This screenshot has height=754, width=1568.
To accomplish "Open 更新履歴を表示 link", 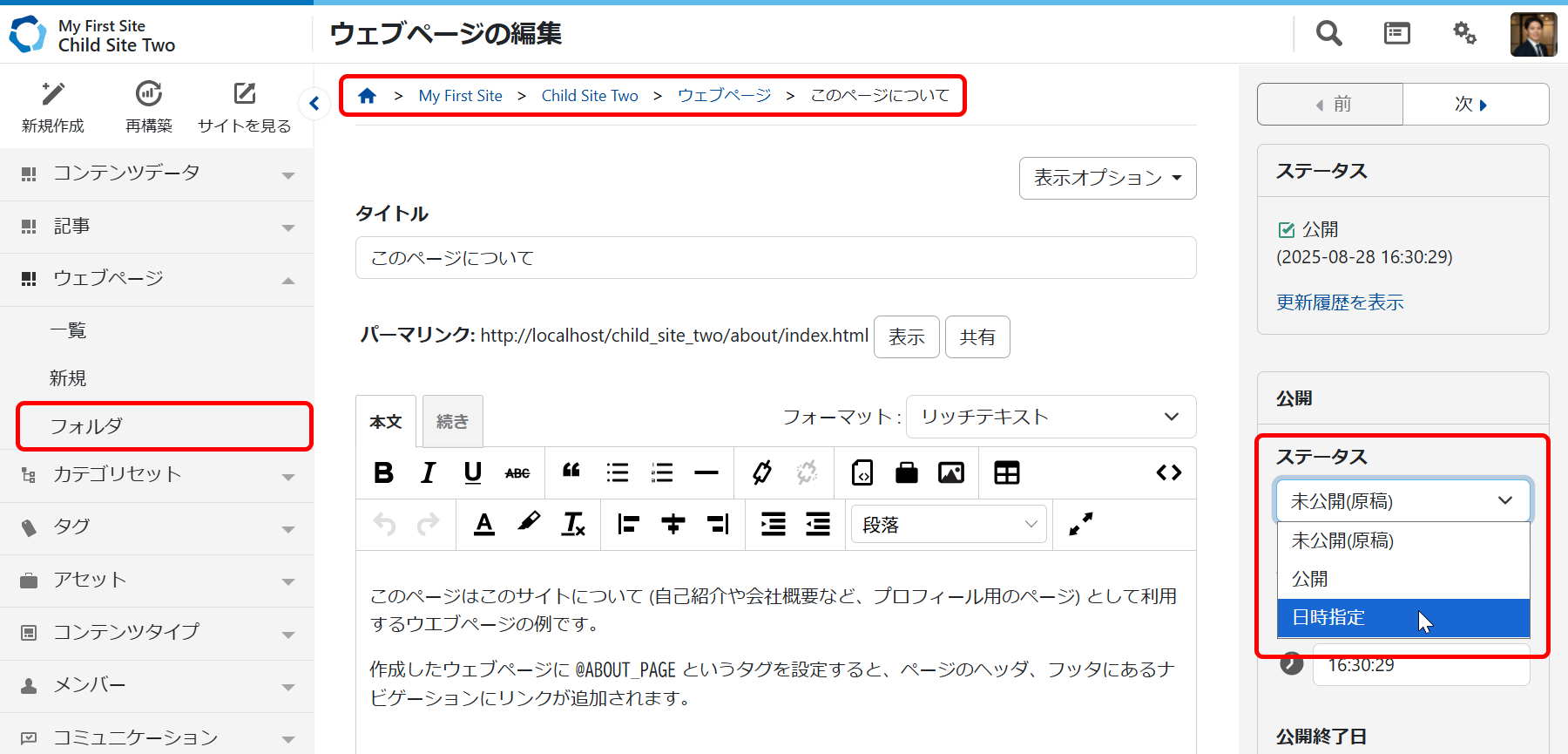I will click(x=1340, y=302).
